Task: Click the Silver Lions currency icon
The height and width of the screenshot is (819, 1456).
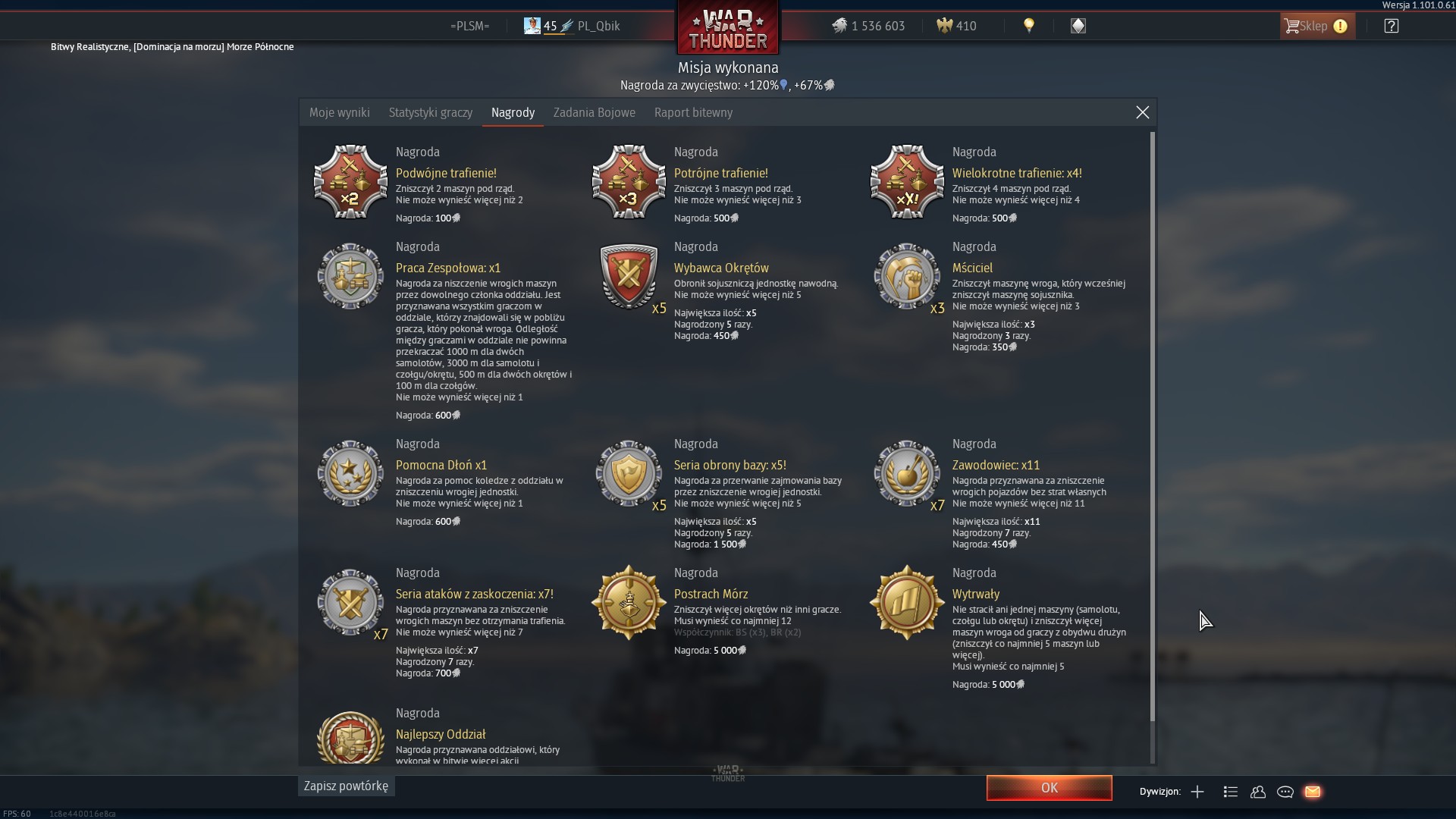Action: [839, 26]
